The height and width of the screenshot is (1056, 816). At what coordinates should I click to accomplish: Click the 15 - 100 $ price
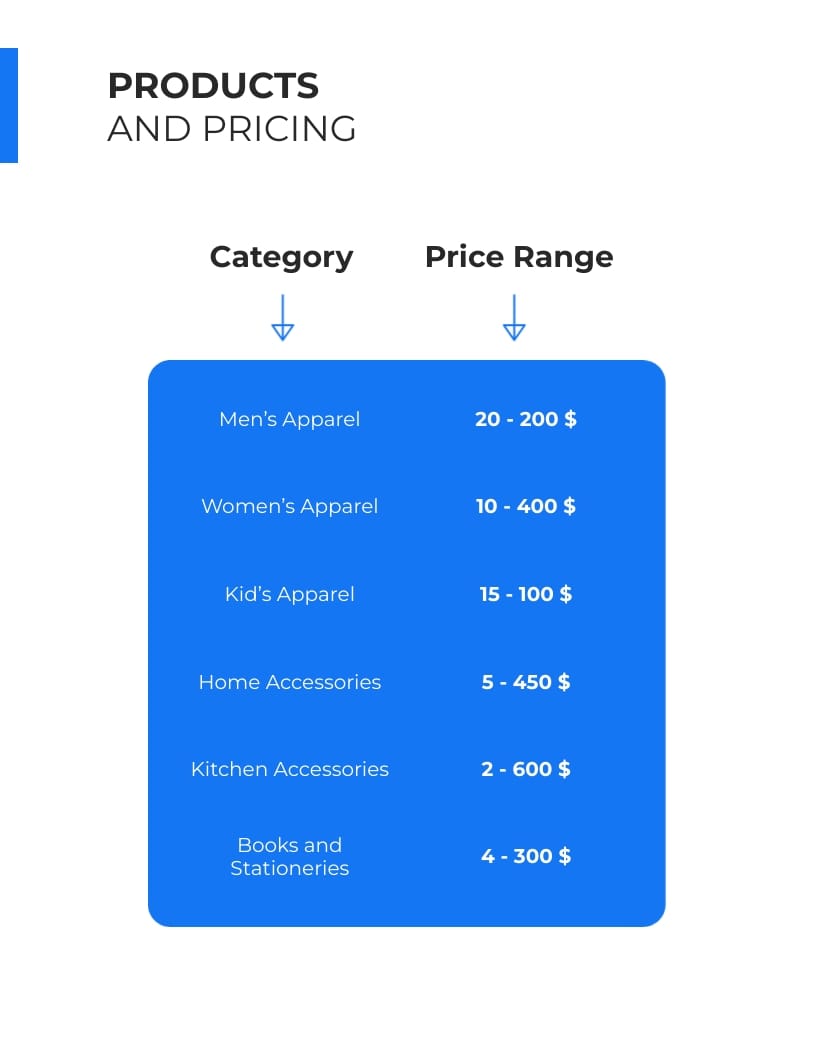pyautogui.click(x=526, y=594)
